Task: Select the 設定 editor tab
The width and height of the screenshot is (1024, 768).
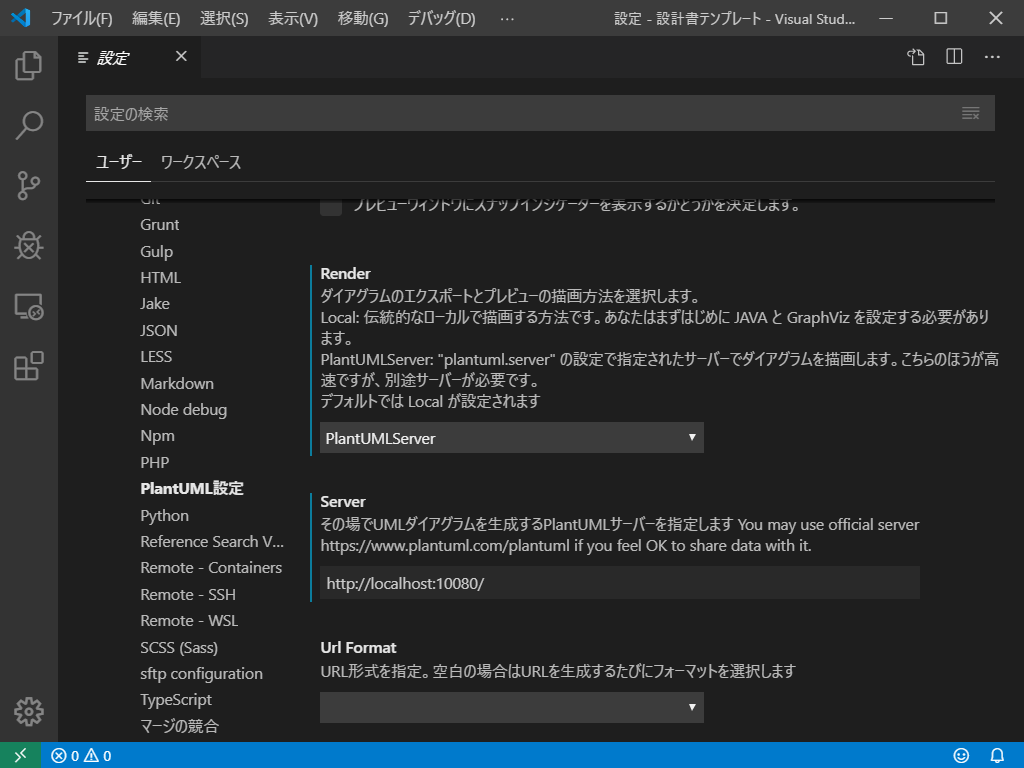Action: point(112,58)
